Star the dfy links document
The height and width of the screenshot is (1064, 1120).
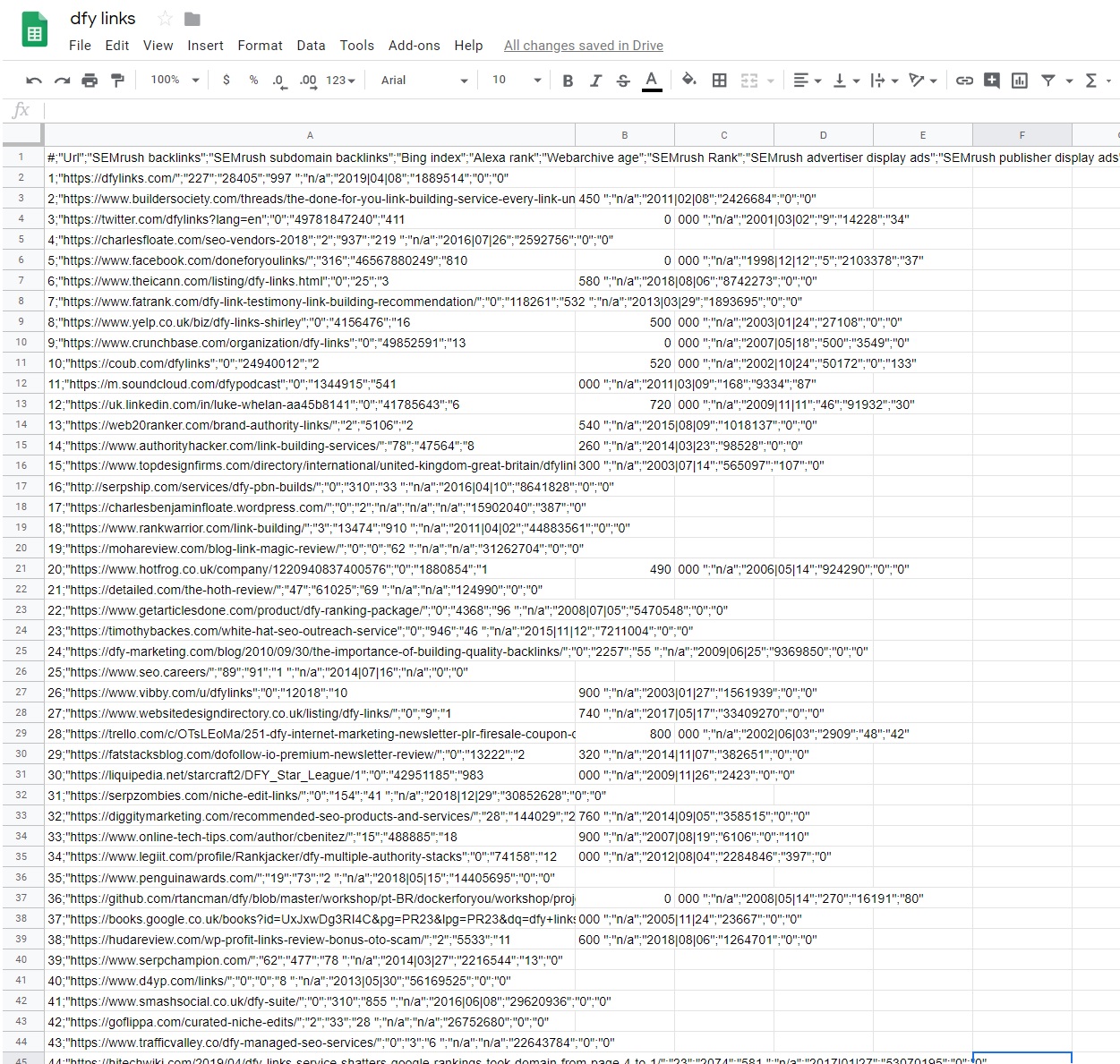point(165,19)
